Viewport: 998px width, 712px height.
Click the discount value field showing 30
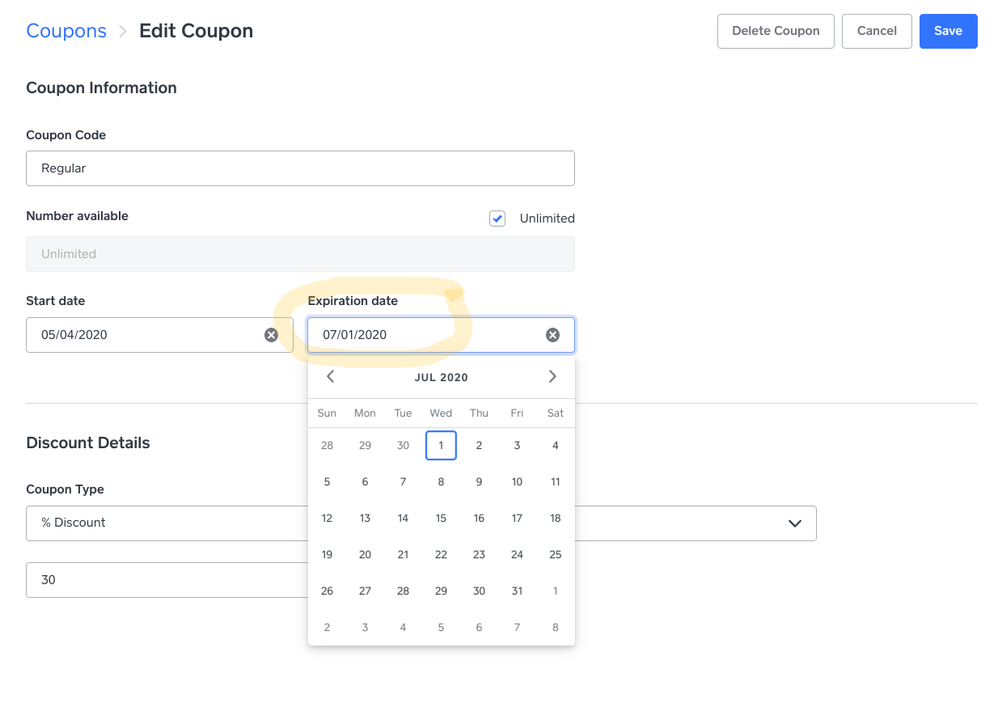(x=165, y=580)
